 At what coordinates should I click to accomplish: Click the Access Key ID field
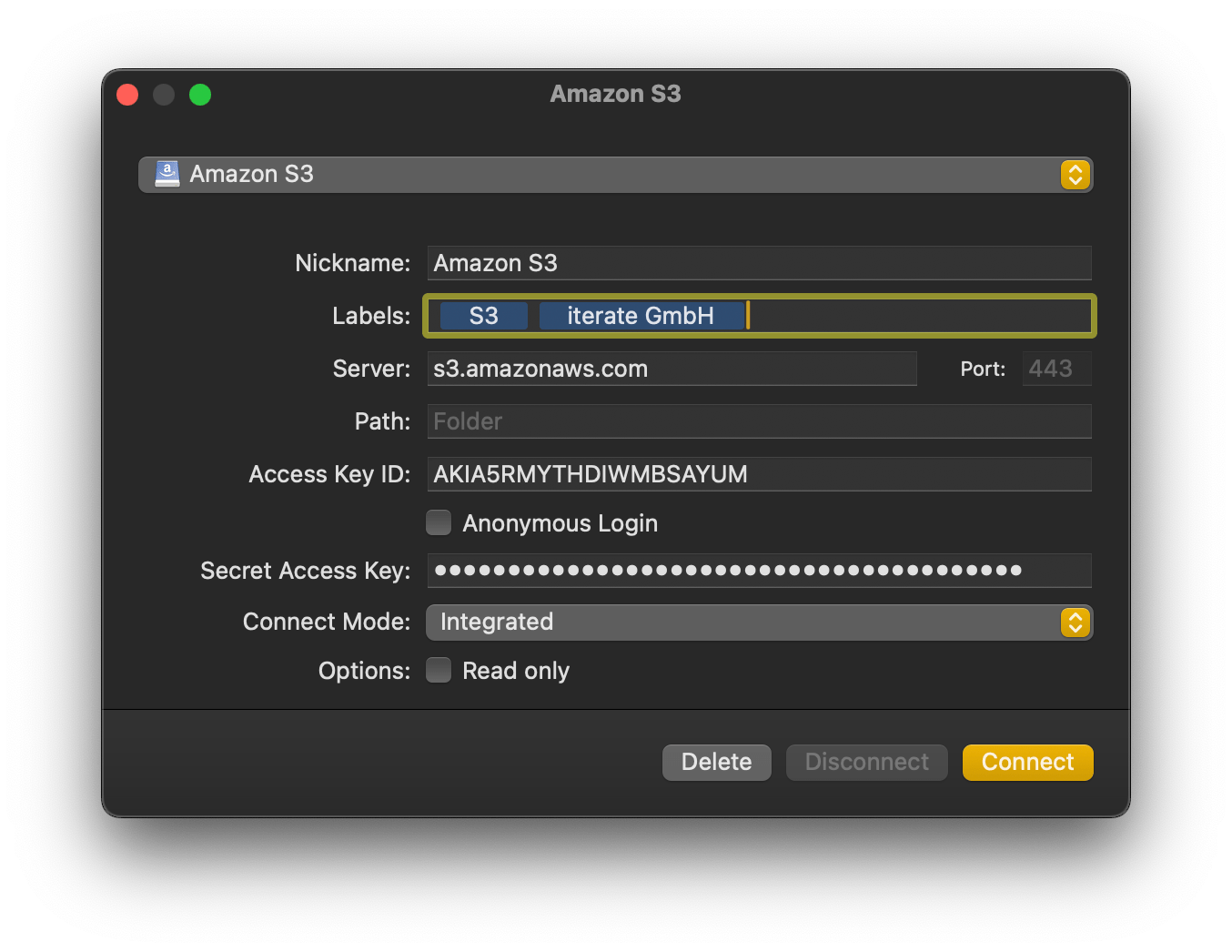759,473
